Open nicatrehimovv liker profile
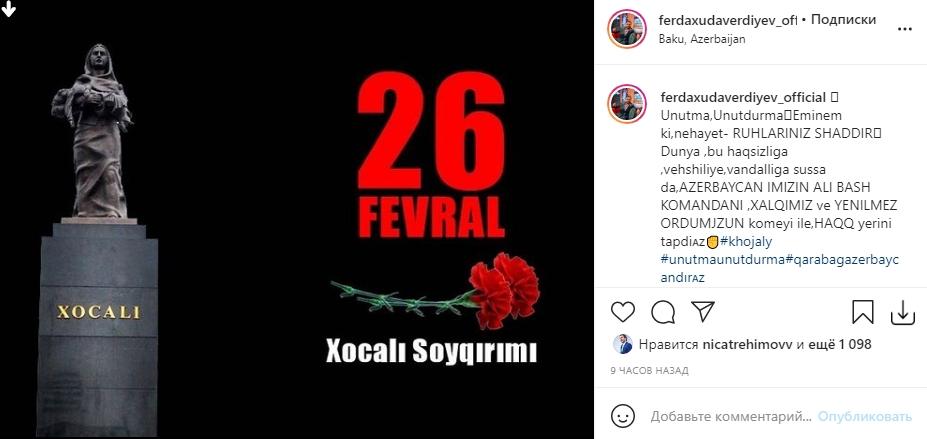This screenshot has width=927, height=439. [747, 344]
